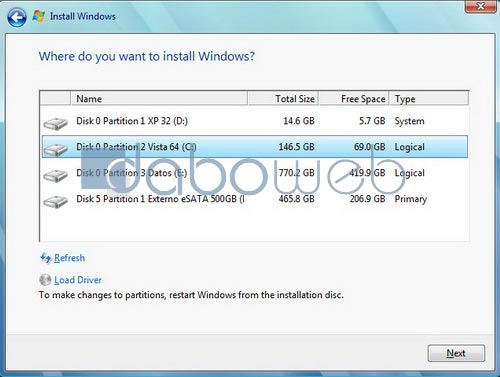Click the 419.9 GB free space cell
Screen dimensions: 500x377
[367, 173]
